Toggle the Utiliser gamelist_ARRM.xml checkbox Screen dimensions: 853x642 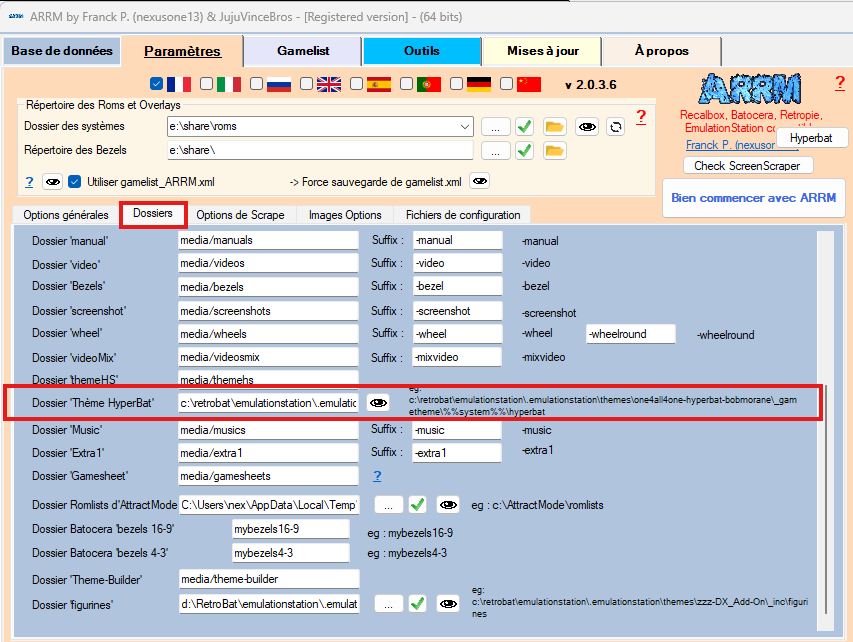click(75, 182)
